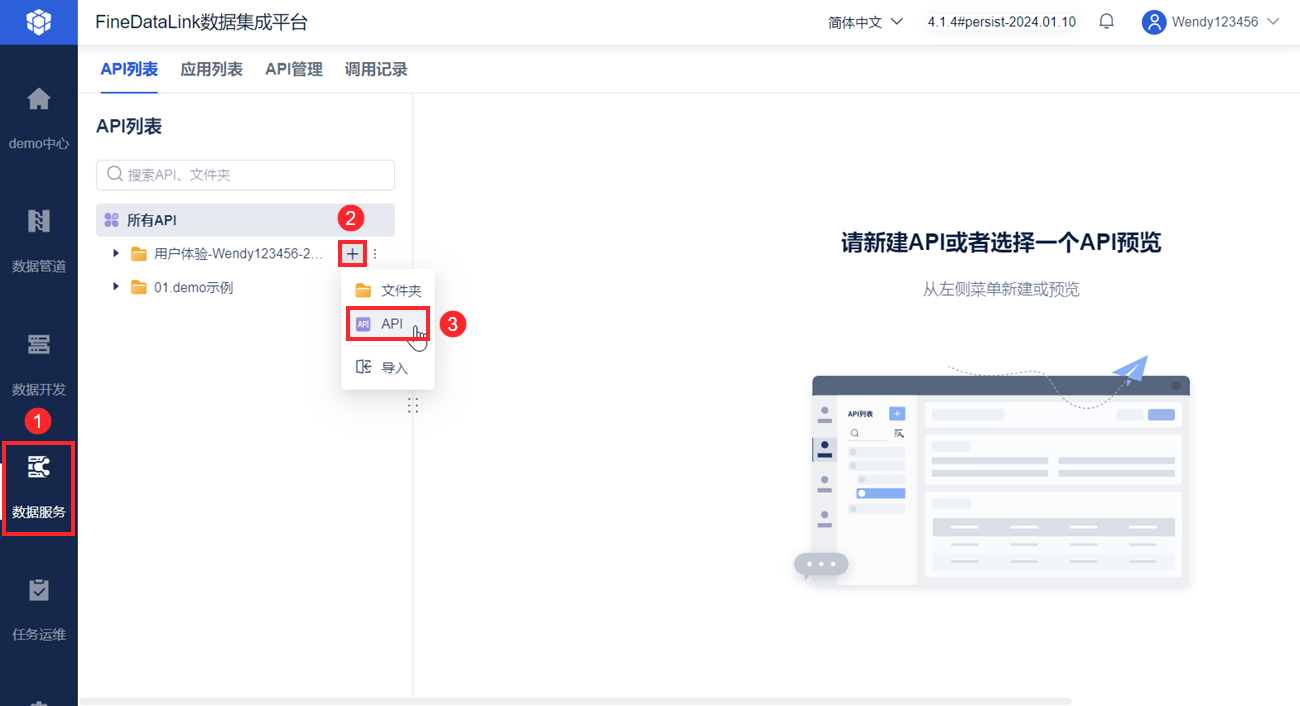Click the version label 4.1.4#persist-2024.01.10
This screenshot has height=706, width=1300.
pos(1002,22)
